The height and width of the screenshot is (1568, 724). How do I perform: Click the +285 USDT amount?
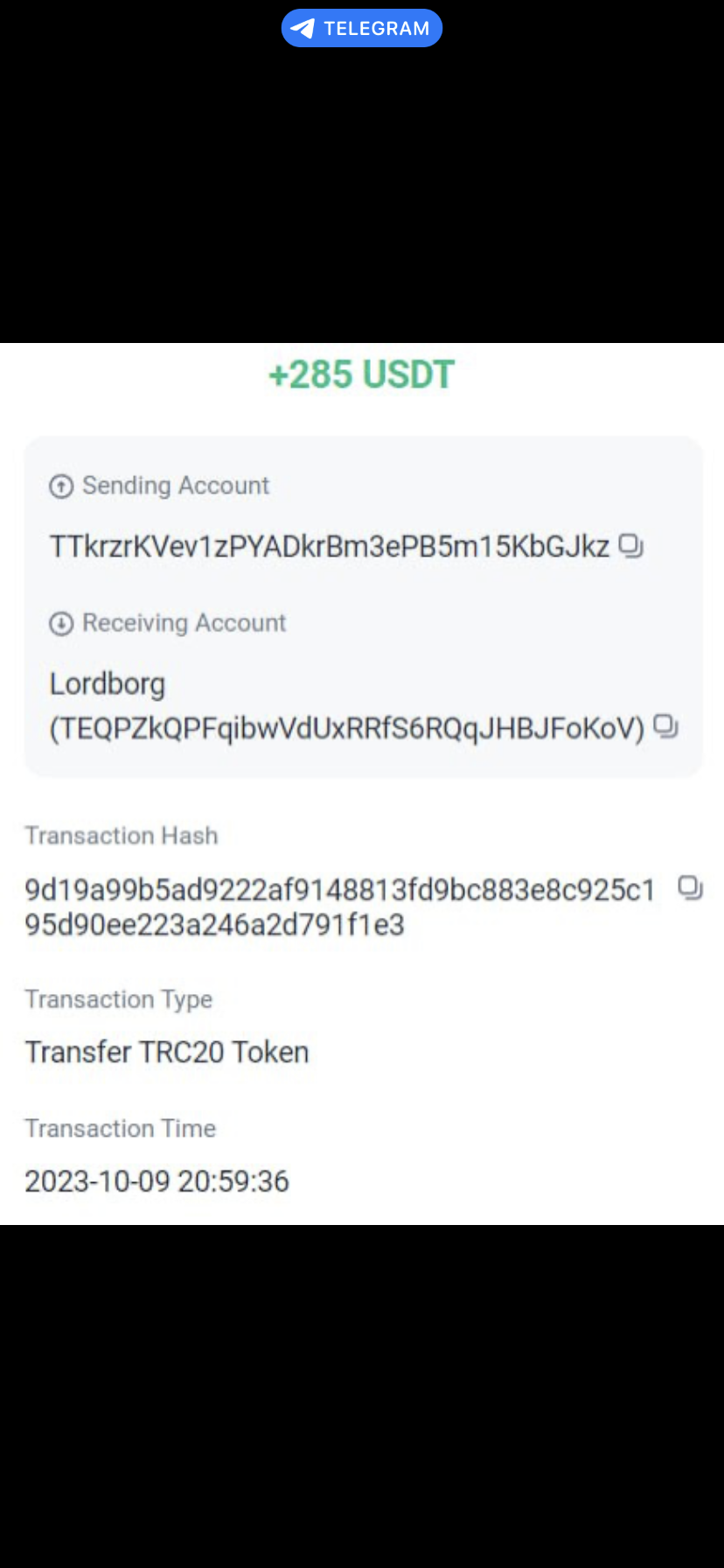(361, 374)
